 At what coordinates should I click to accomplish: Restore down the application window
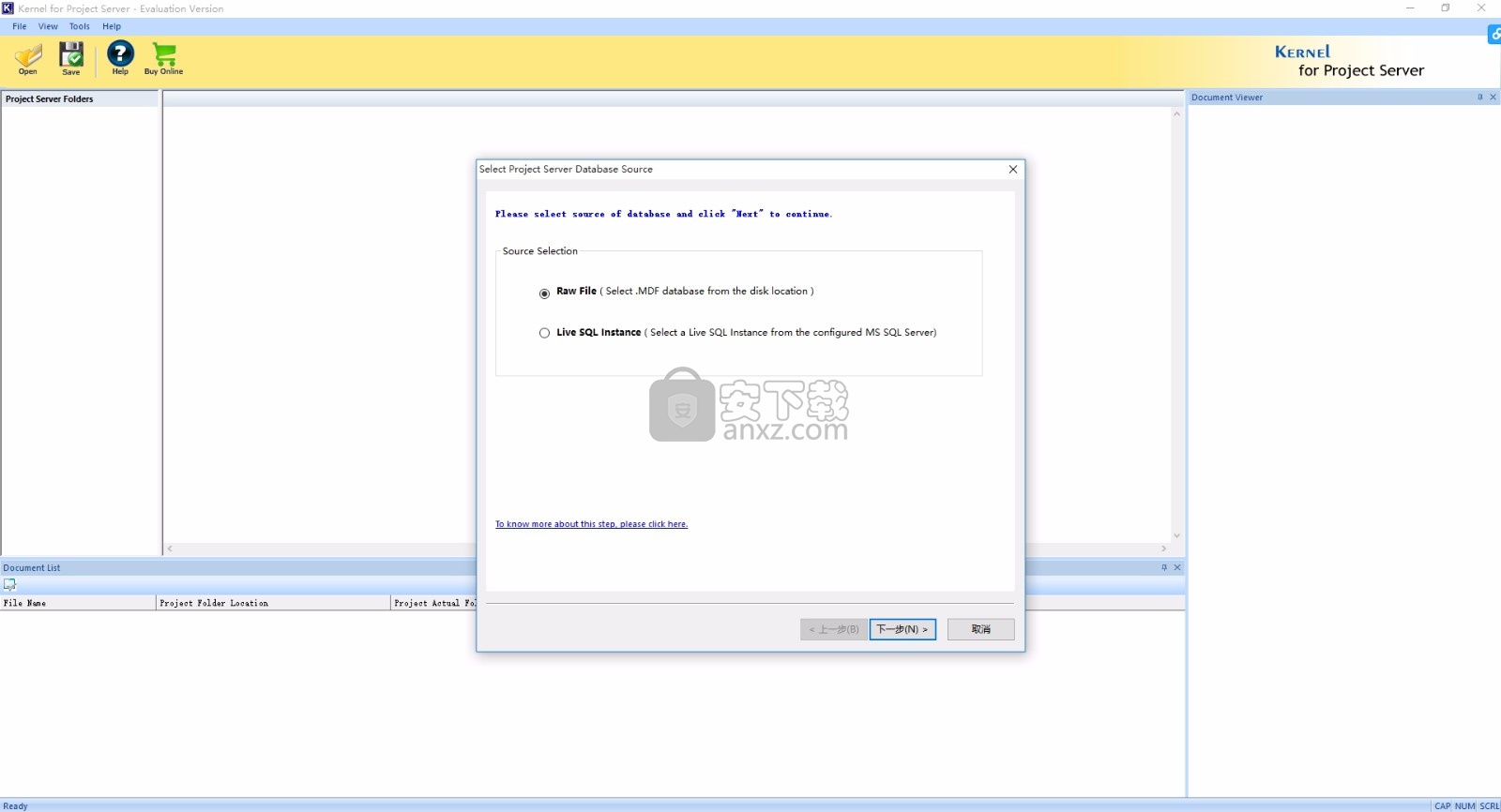(x=1446, y=8)
